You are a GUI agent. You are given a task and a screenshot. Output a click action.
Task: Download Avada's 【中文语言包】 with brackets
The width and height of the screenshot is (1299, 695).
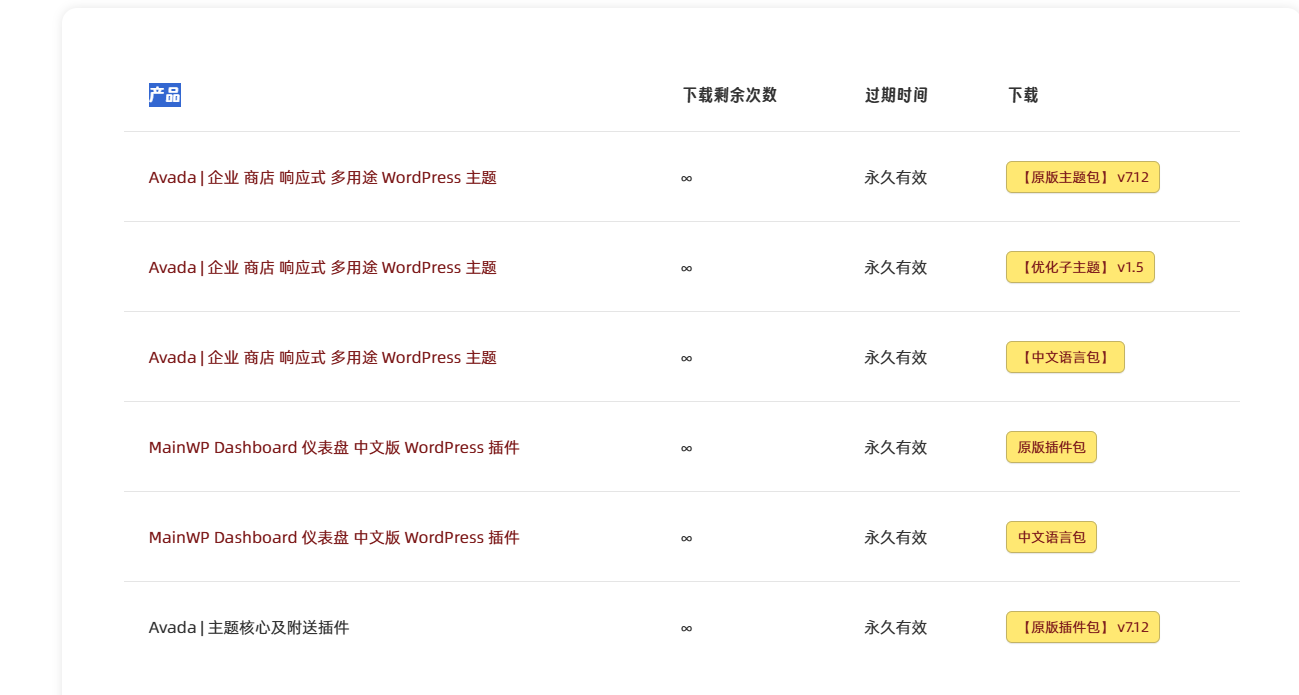(1065, 357)
